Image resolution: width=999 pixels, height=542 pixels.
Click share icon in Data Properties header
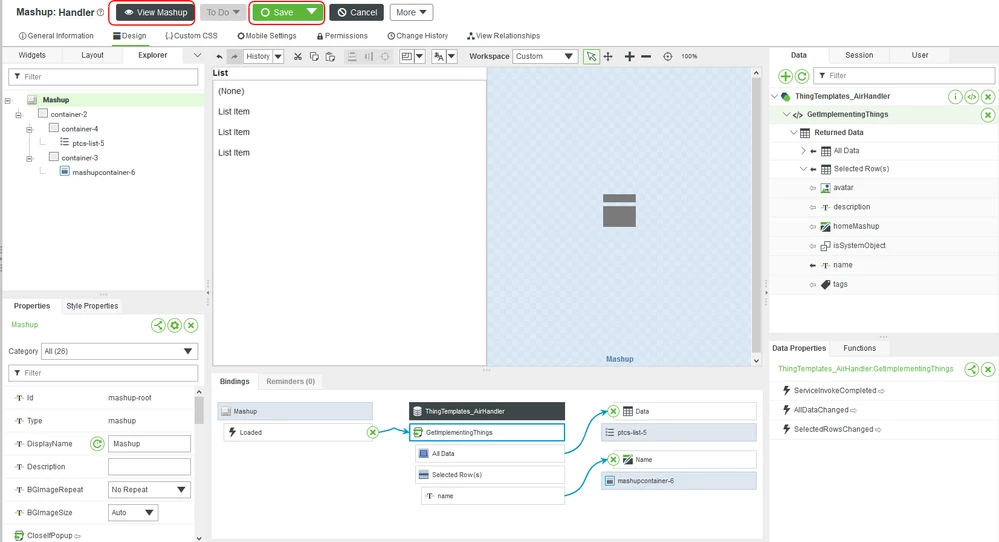972,369
